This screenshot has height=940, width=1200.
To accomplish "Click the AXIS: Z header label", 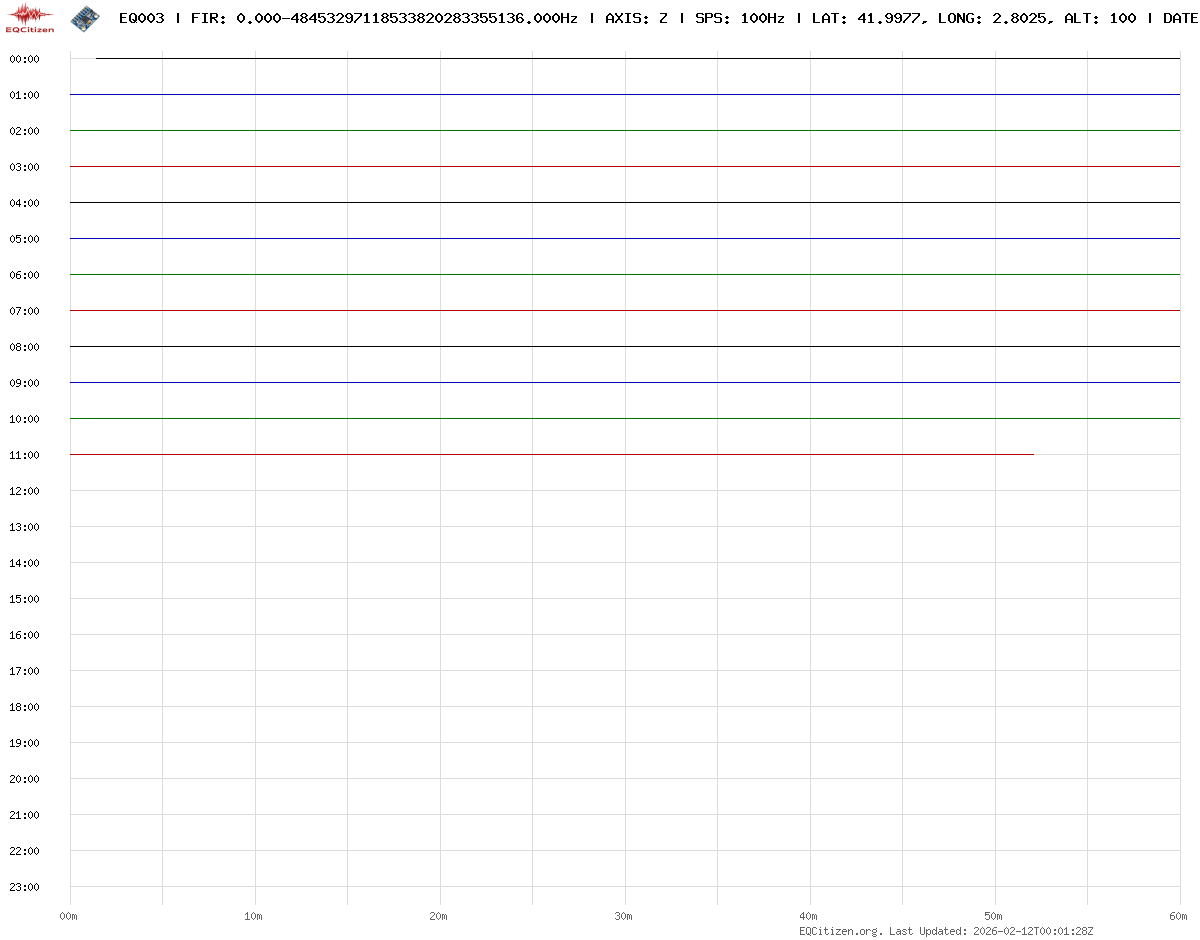I will (x=636, y=18).
